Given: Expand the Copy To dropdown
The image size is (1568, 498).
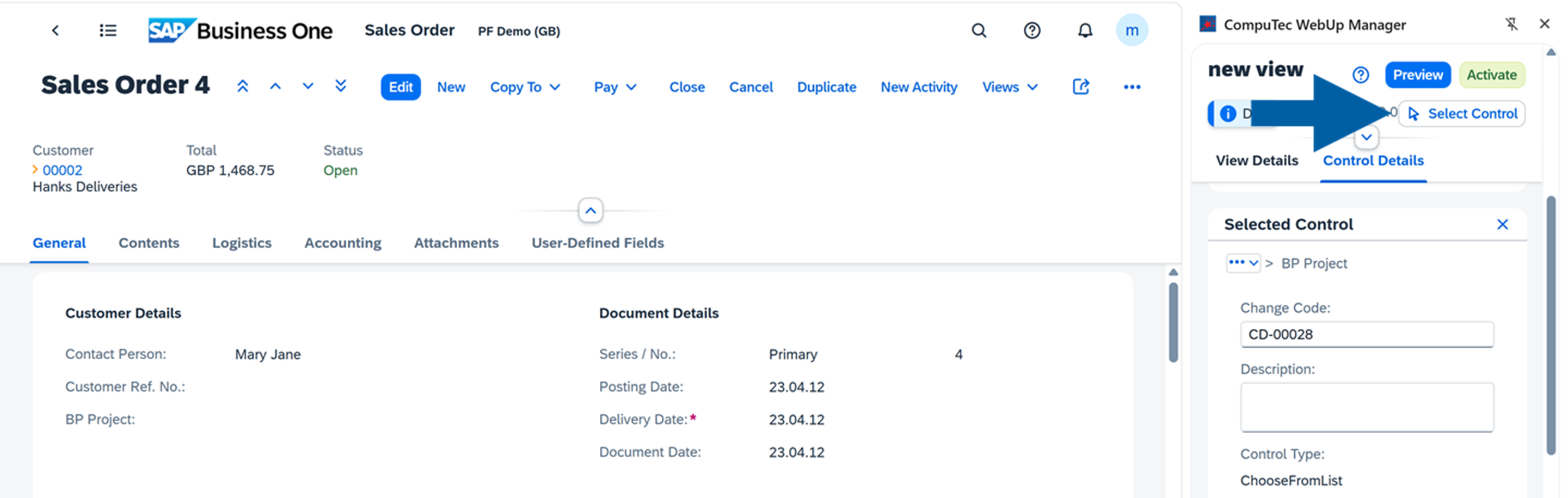Looking at the screenshot, I should click(525, 87).
